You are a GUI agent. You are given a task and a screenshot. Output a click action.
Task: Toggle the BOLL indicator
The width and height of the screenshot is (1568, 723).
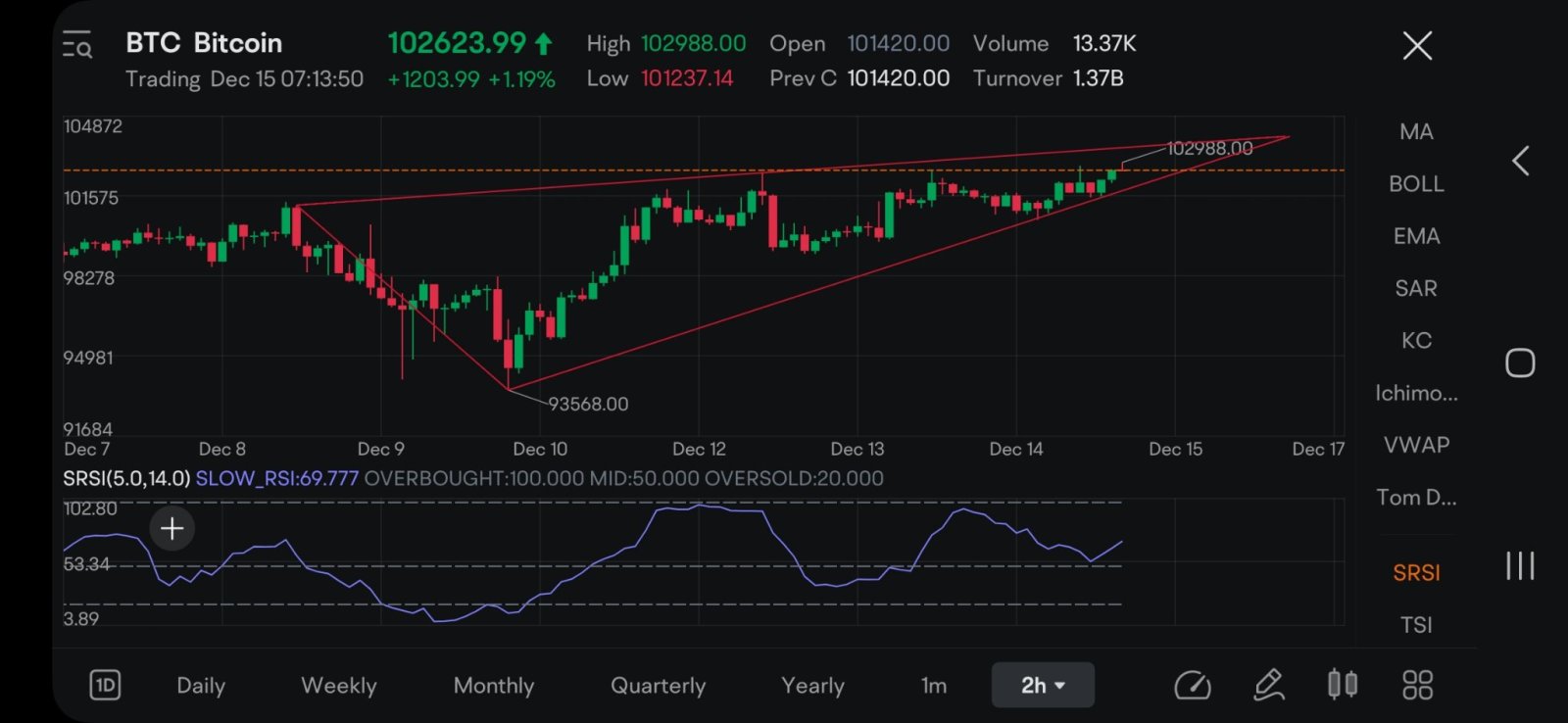1416,183
